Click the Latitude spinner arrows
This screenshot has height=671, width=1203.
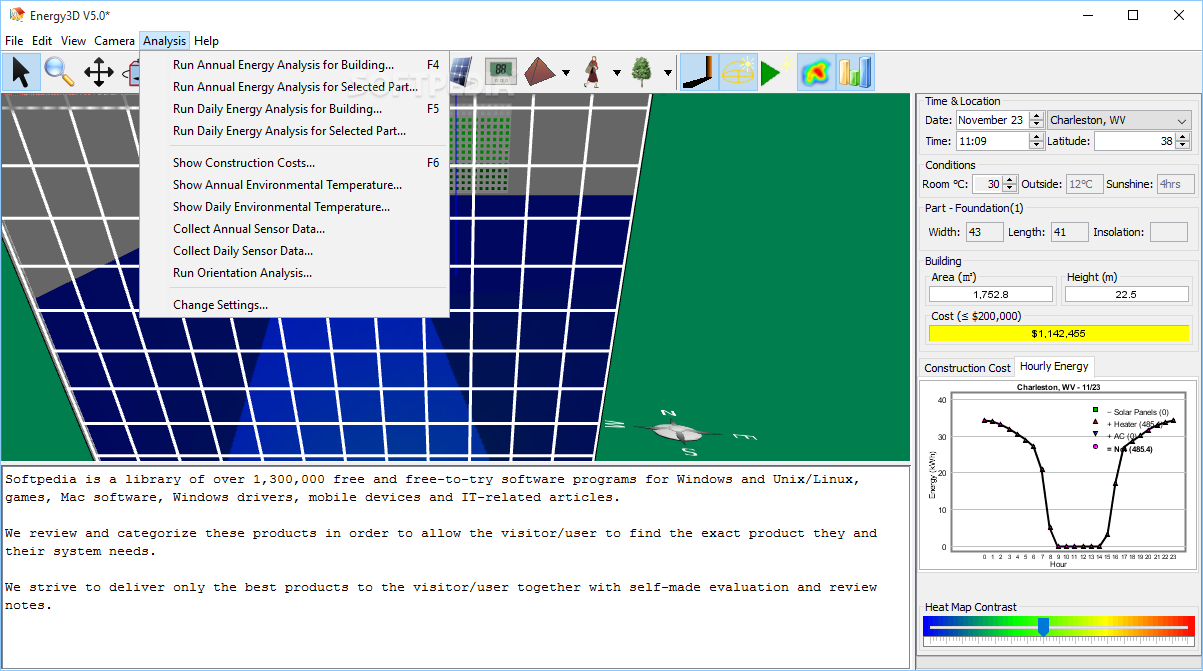[x=1183, y=142]
